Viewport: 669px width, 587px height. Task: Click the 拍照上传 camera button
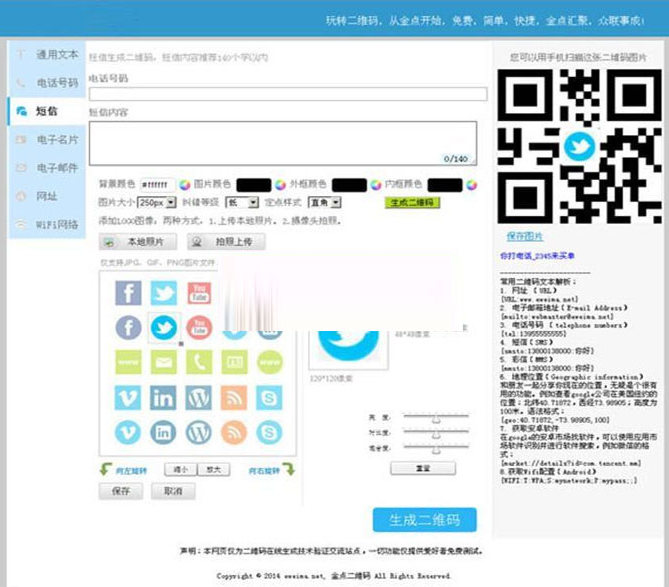click(x=226, y=242)
